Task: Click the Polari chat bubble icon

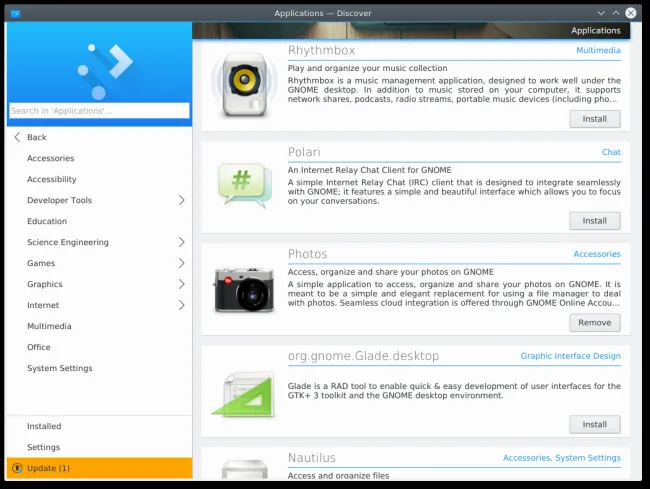Action: click(x=245, y=185)
